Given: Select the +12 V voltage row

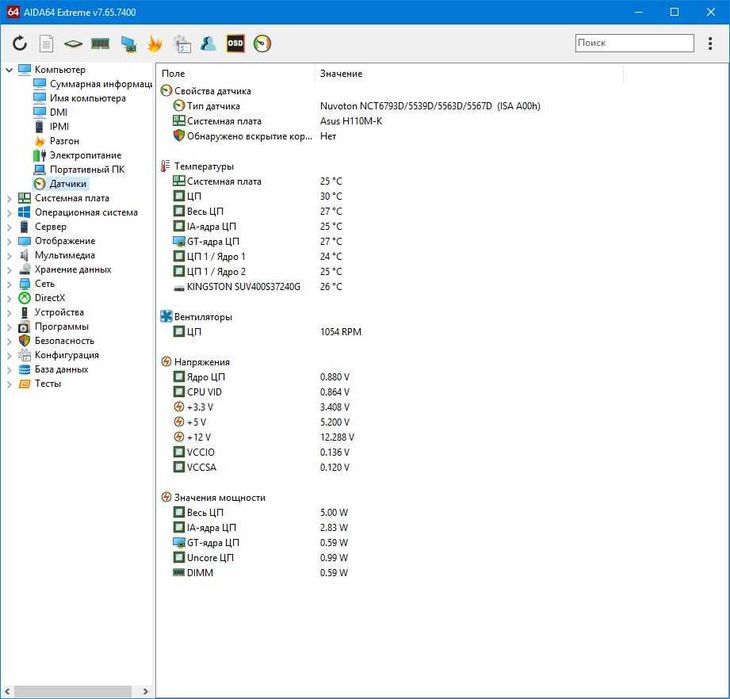Looking at the screenshot, I should point(264,437).
